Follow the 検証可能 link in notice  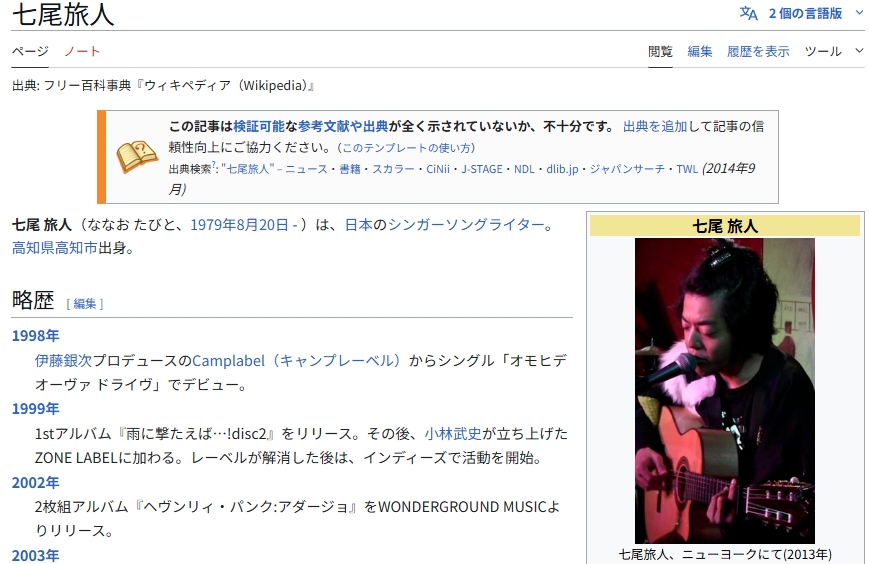[259, 126]
